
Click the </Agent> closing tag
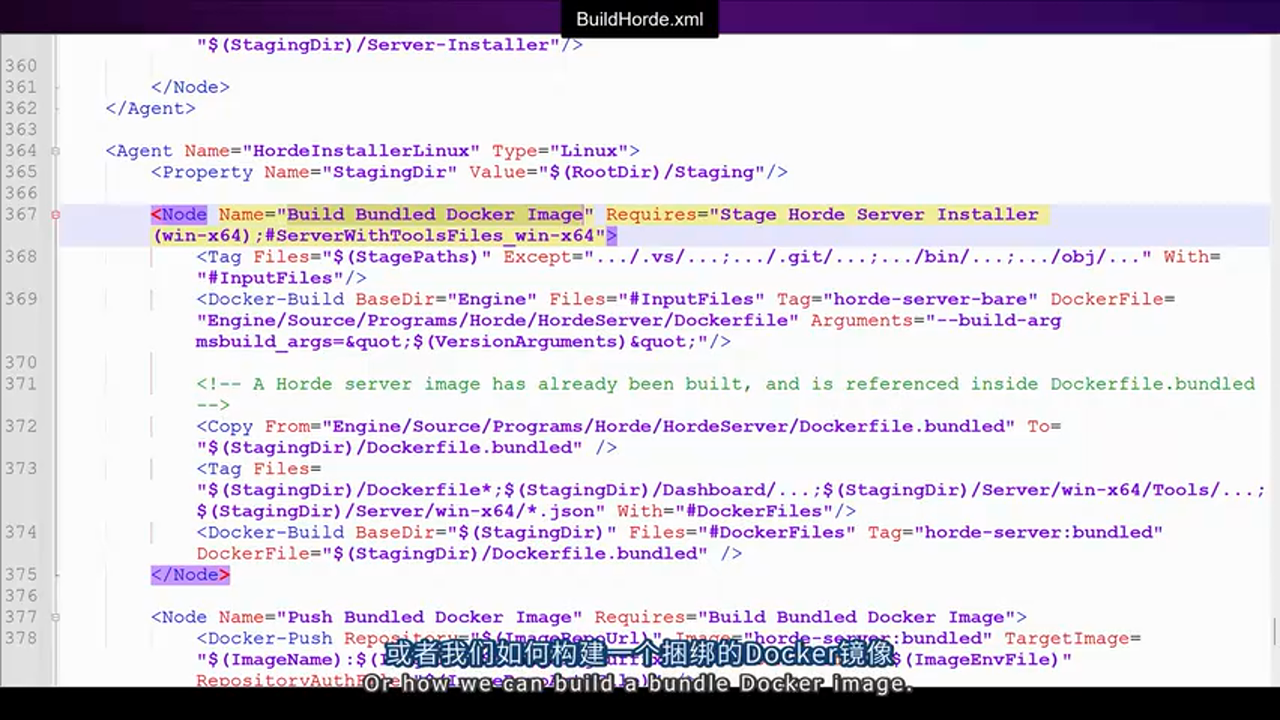click(x=149, y=108)
